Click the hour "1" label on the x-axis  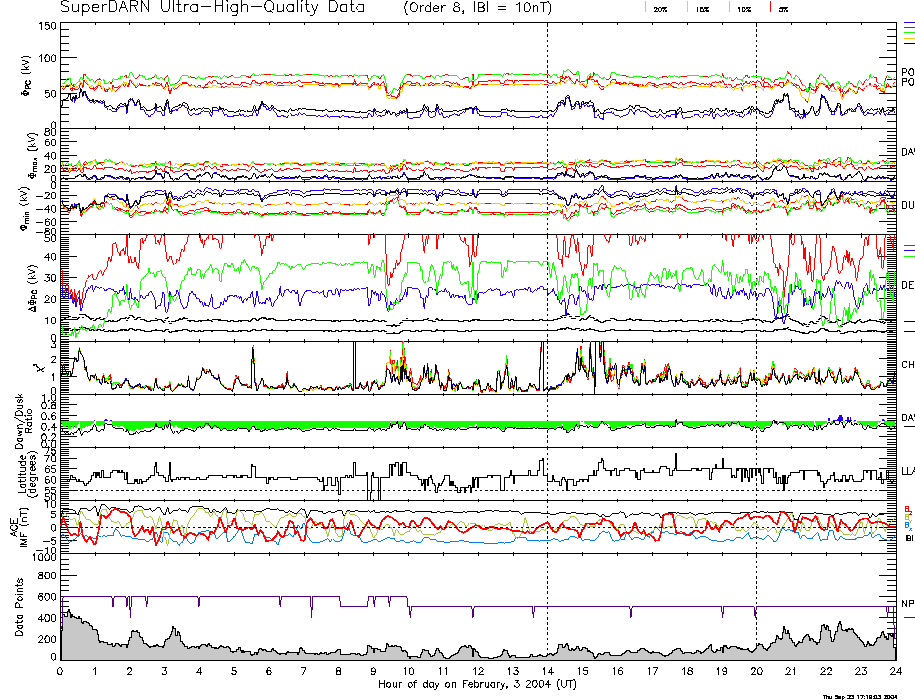click(x=95, y=671)
